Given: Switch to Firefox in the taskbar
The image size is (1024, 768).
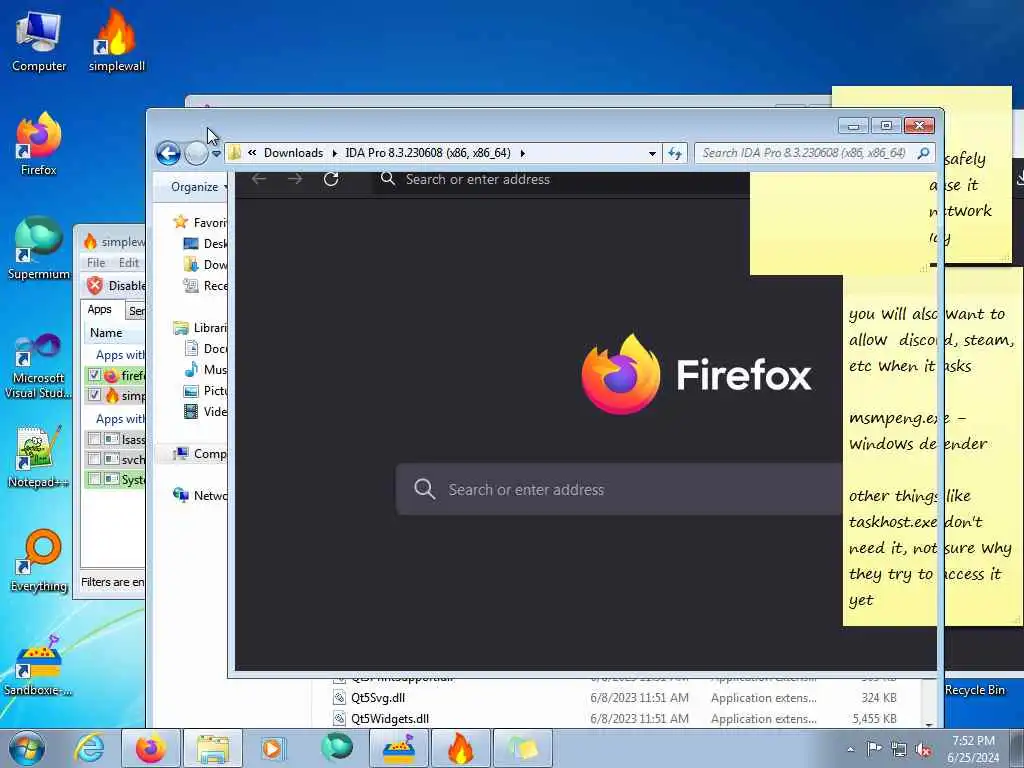Looking at the screenshot, I should 151,748.
